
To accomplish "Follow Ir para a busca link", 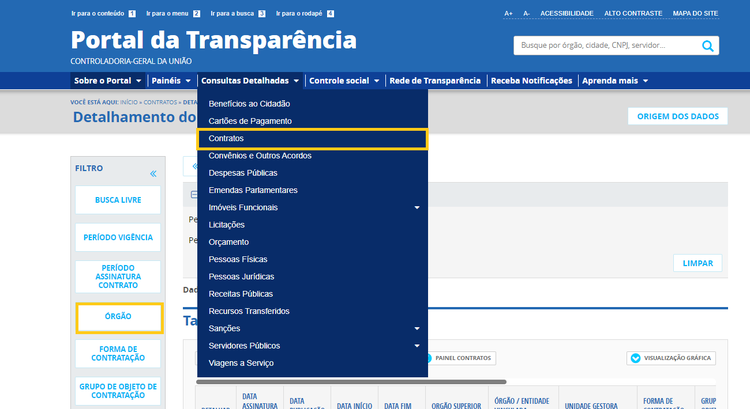I will coord(238,13).
